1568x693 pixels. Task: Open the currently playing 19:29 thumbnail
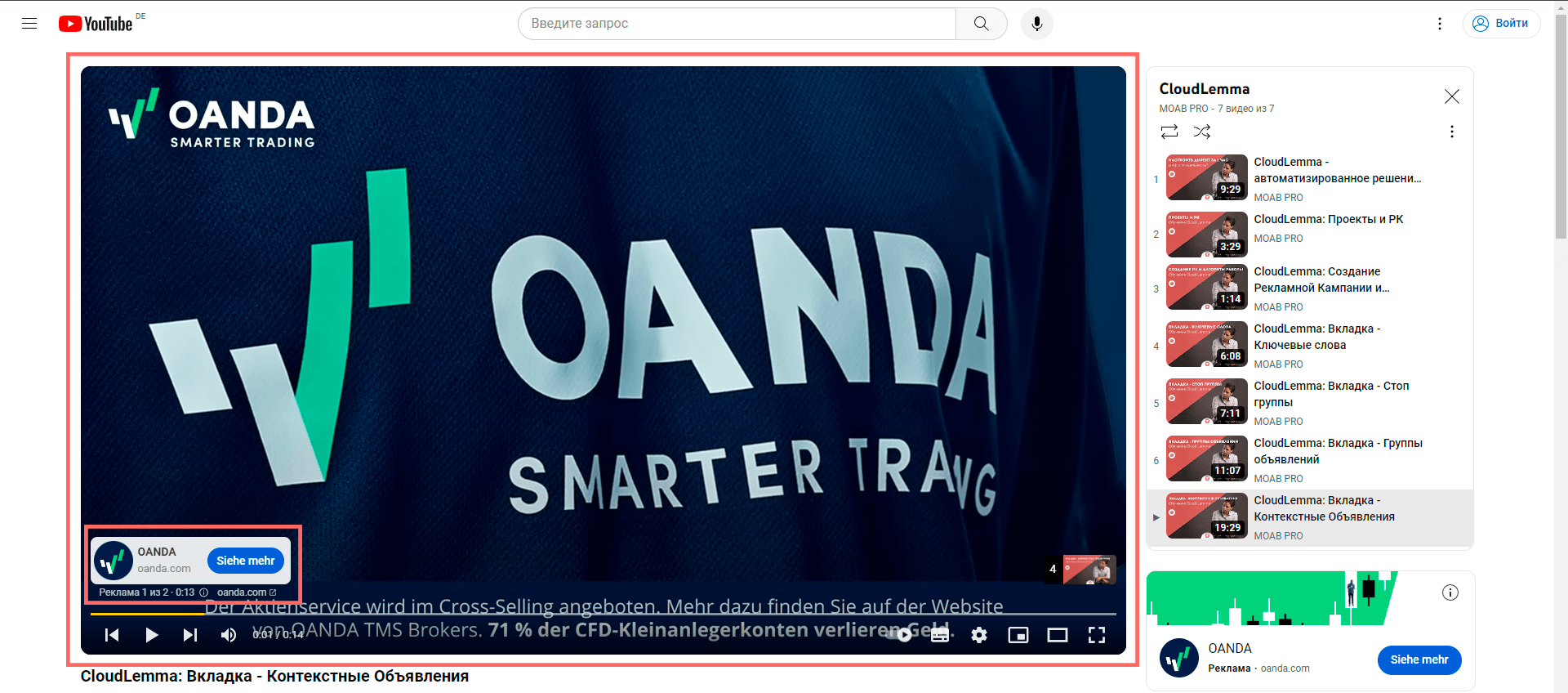[1207, 516]
